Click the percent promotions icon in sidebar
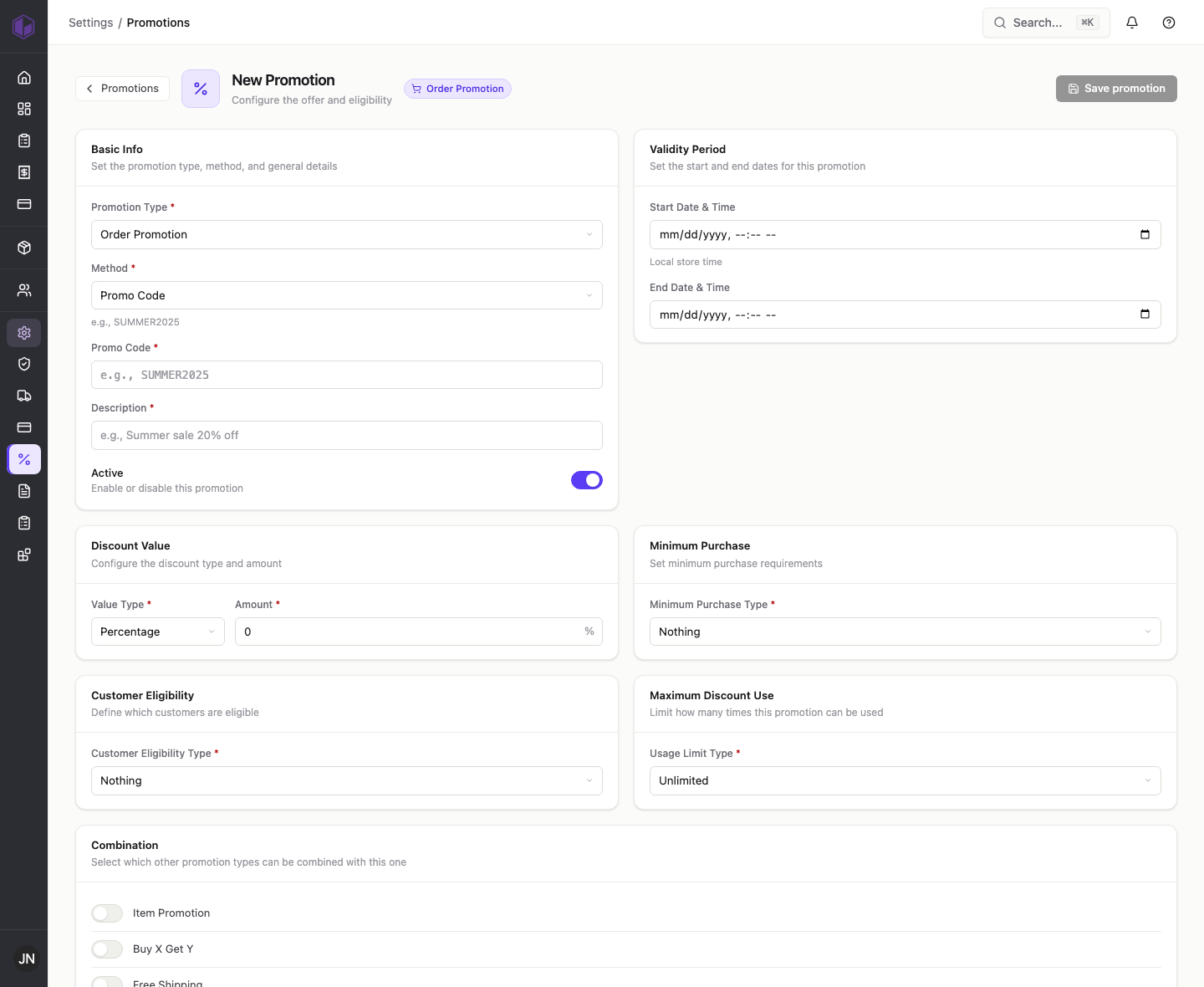Image resolution: width=1204 pixels, height=987 pixels. point(24,459)
